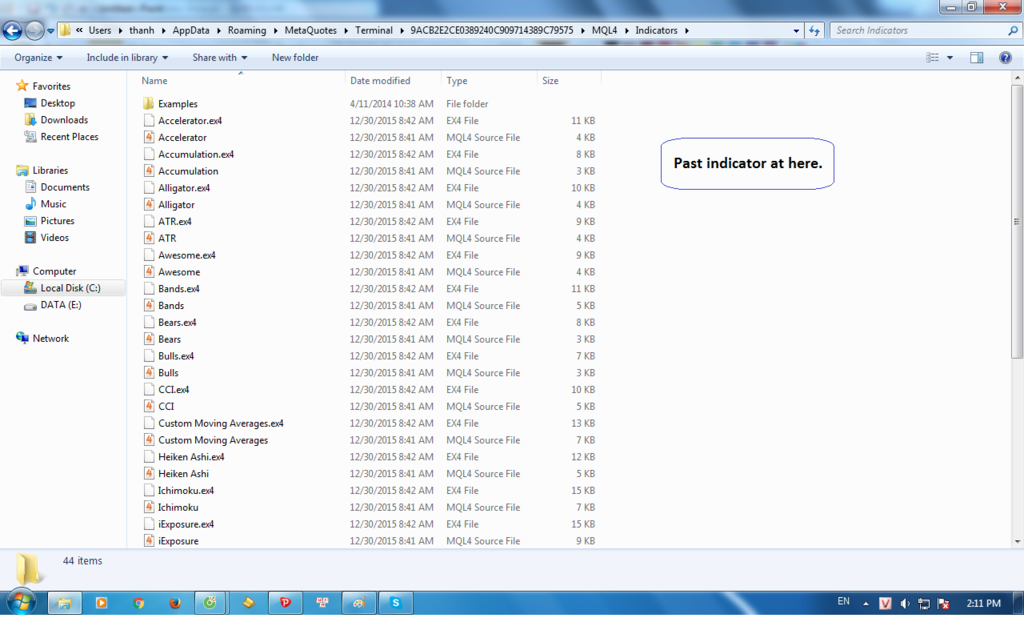The height and width of the screenshot is (618, 1024).
Task: Select the Examples folder icon
Action: [x=149, y=104]
